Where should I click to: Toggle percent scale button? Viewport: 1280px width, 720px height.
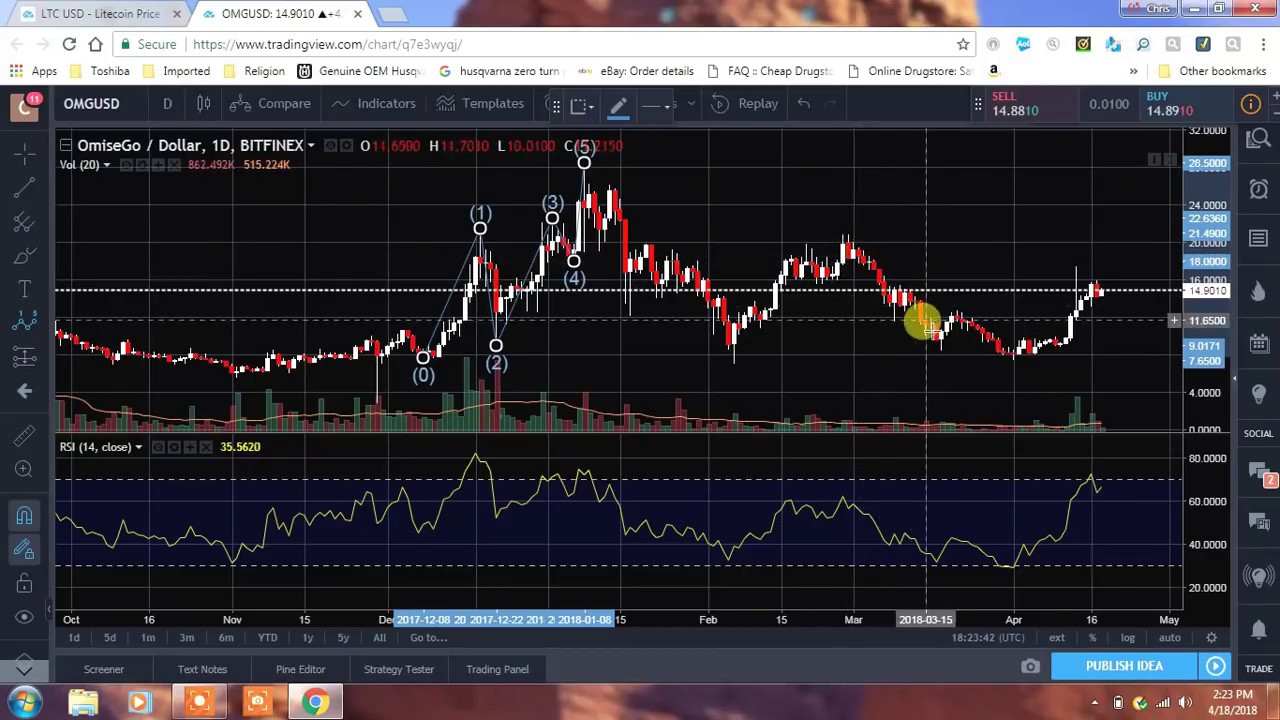click(x=1092, y=638)
